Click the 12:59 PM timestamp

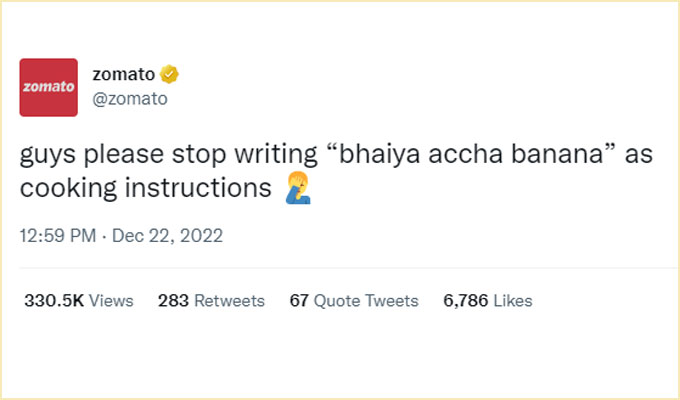pos(58,236)
